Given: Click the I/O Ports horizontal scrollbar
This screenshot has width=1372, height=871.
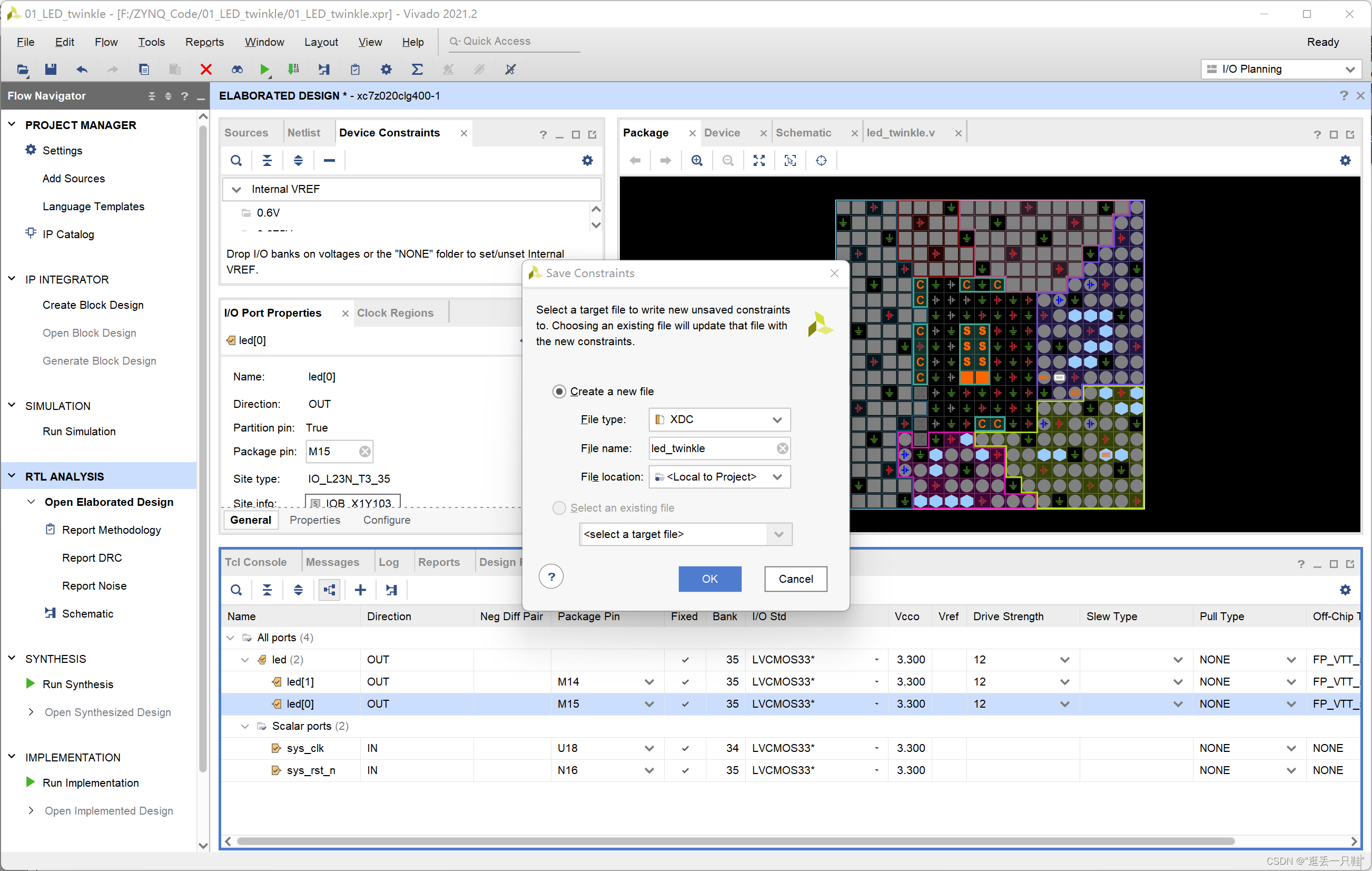Looking at the screenshot, I should [735, 841].
